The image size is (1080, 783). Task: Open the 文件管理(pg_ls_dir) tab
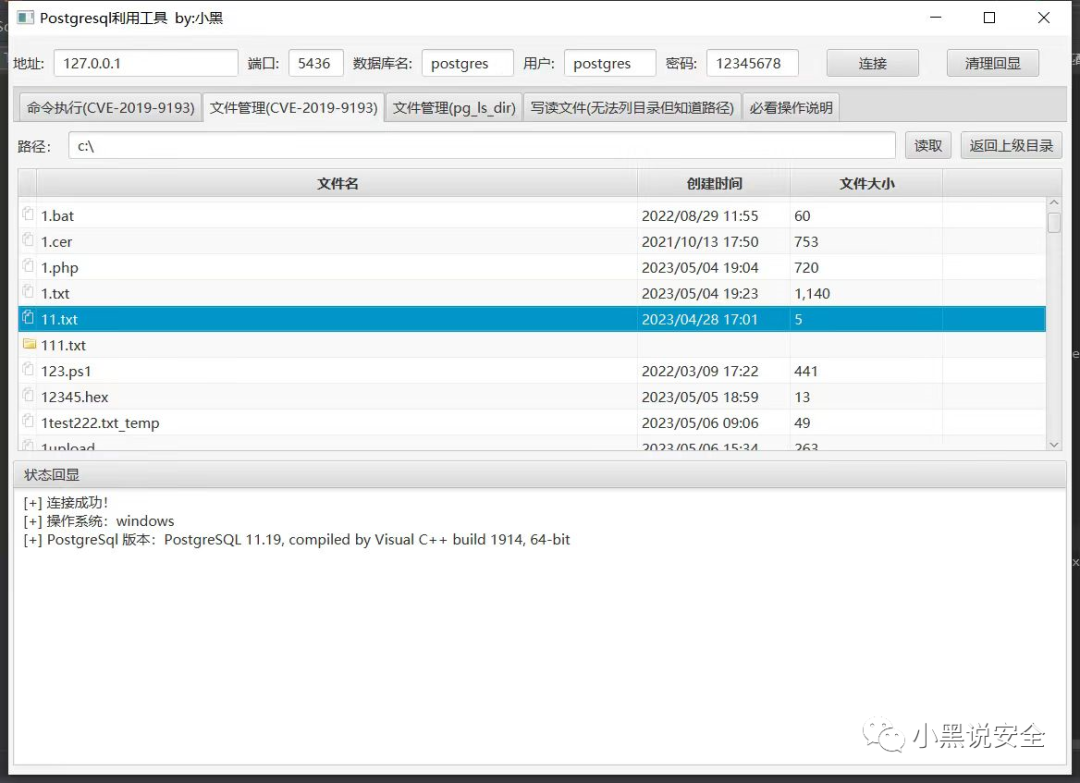(x=454, y=107)
